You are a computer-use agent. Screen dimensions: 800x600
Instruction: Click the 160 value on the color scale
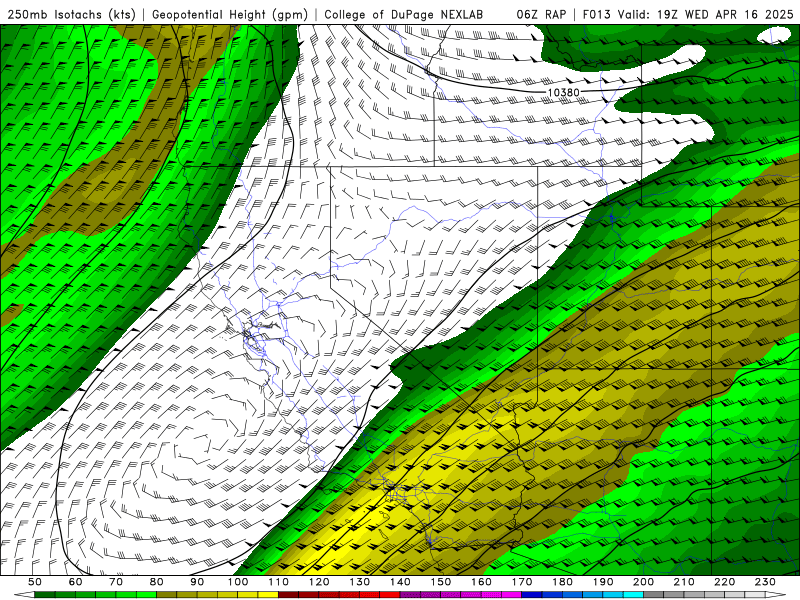click(482, 582)
